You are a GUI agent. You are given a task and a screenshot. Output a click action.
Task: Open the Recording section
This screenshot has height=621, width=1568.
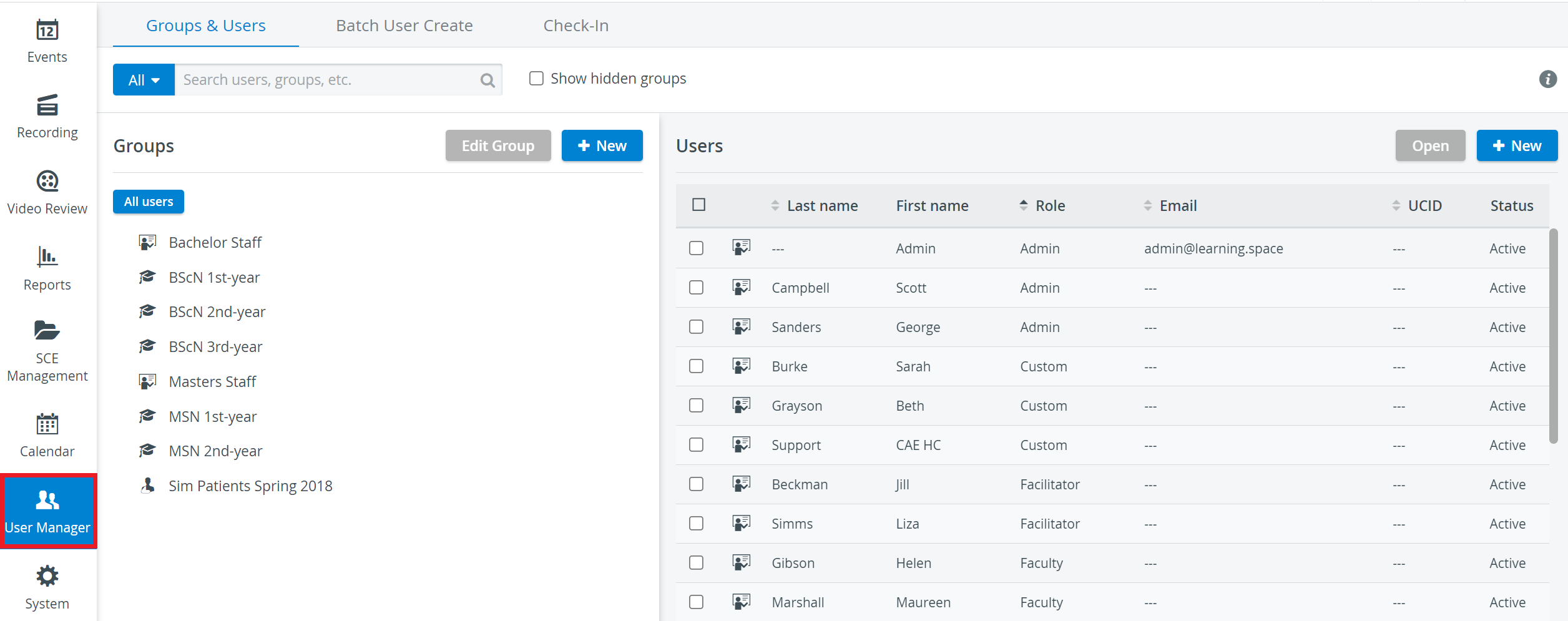coord(47,117)
